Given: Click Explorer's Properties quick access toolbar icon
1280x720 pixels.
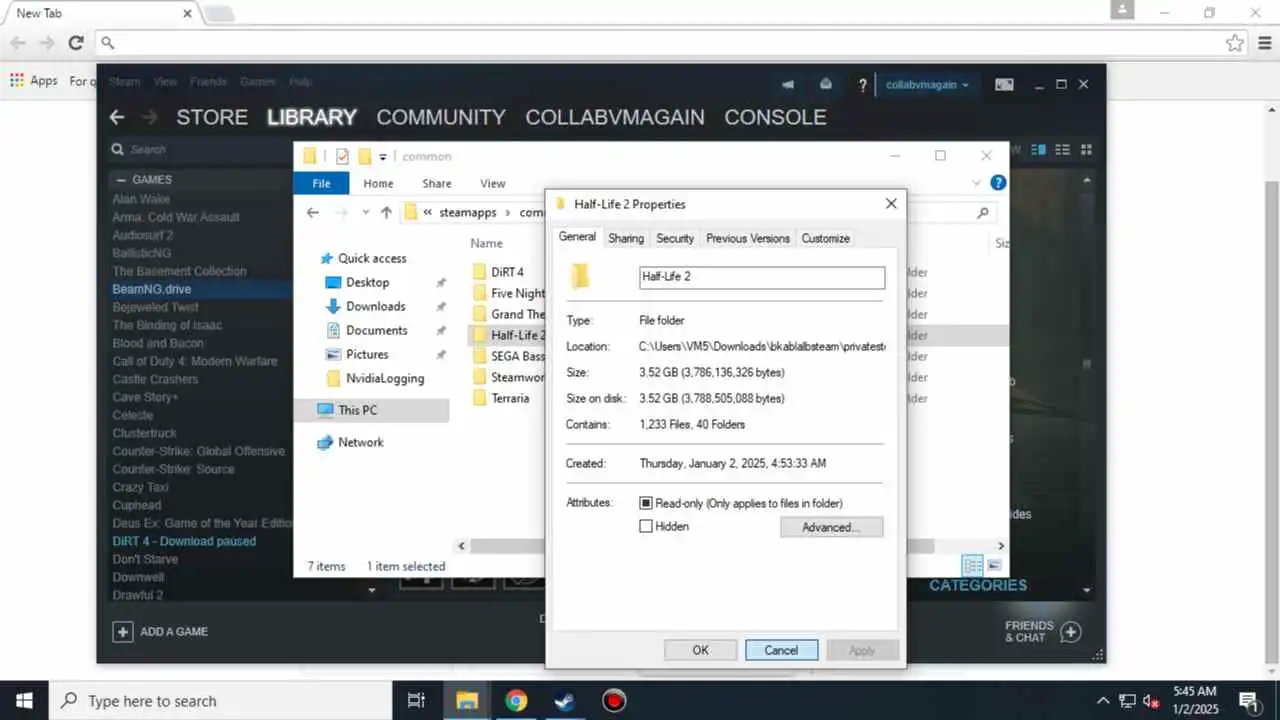Looking at the screenshot, I should [x=343, y=156].
